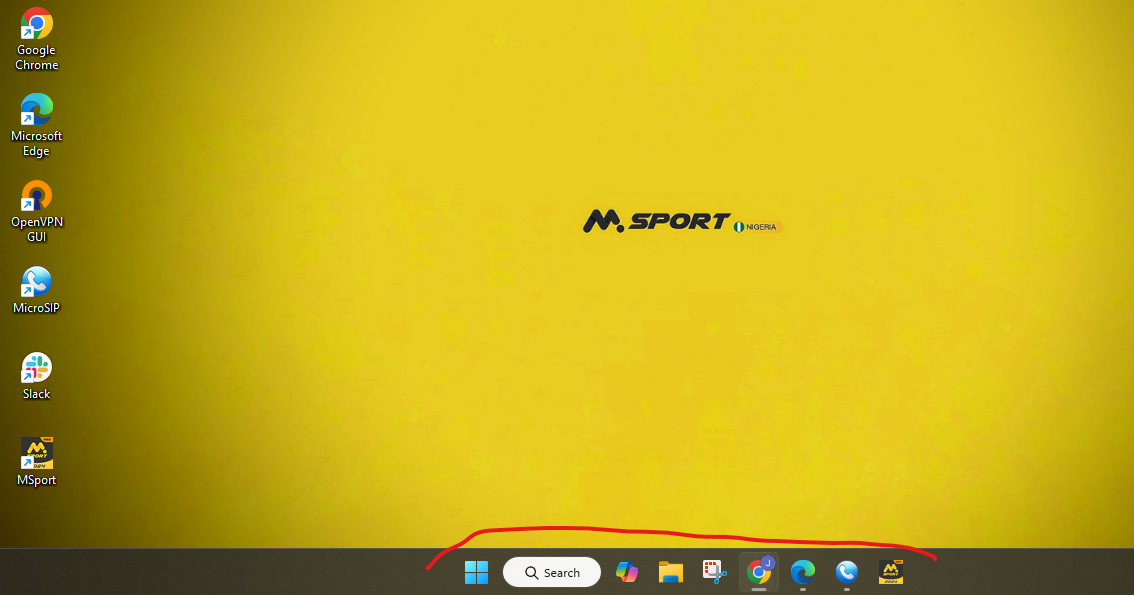1134x595 pixels.
Task: Launch Snipping Tool from taskbar
Action: click(715, 573)
